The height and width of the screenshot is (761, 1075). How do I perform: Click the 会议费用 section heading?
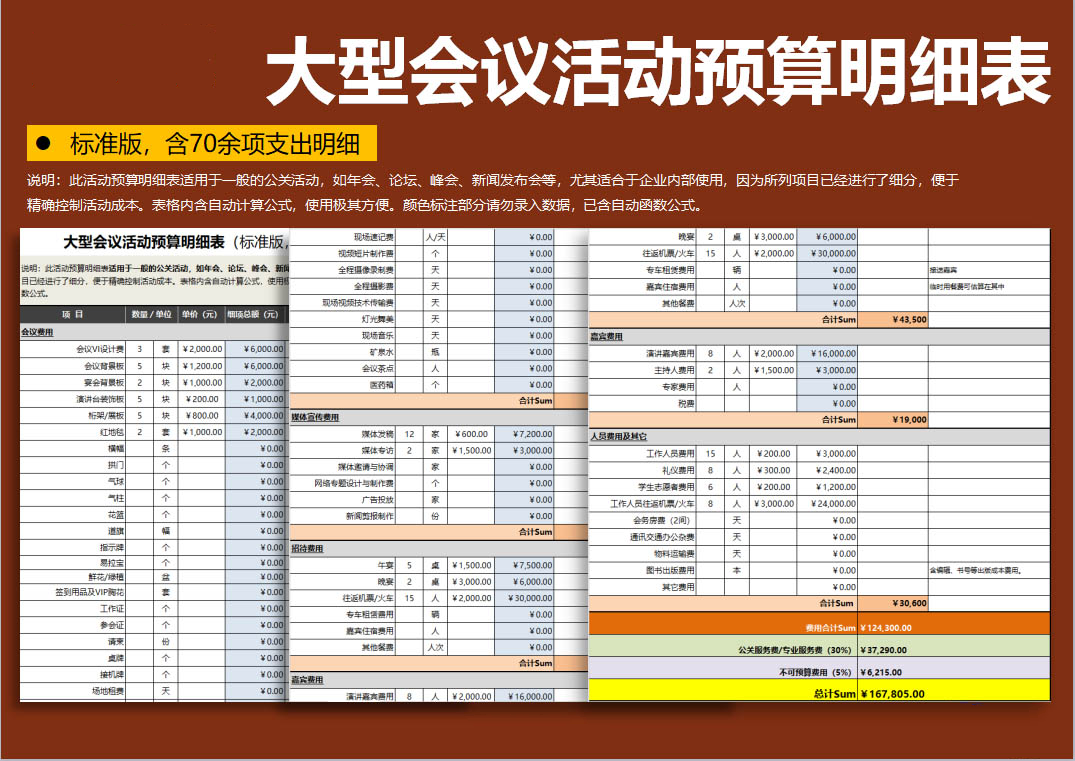point(37,331)
